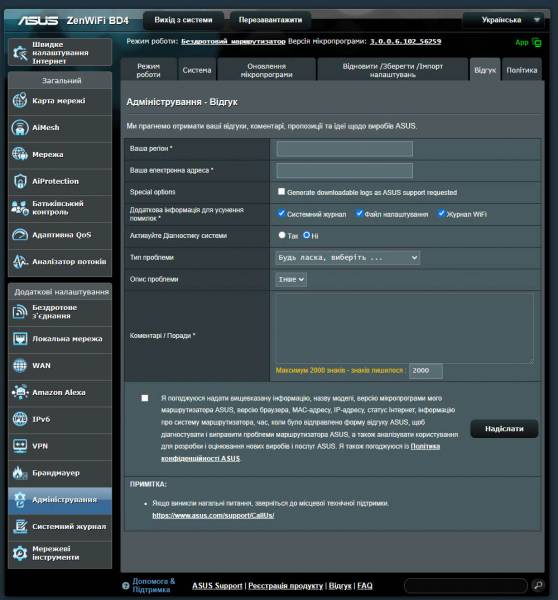The image size is (558, 600).
Task: Select Так for system diagnostics
Action: (x=282, y=235)
